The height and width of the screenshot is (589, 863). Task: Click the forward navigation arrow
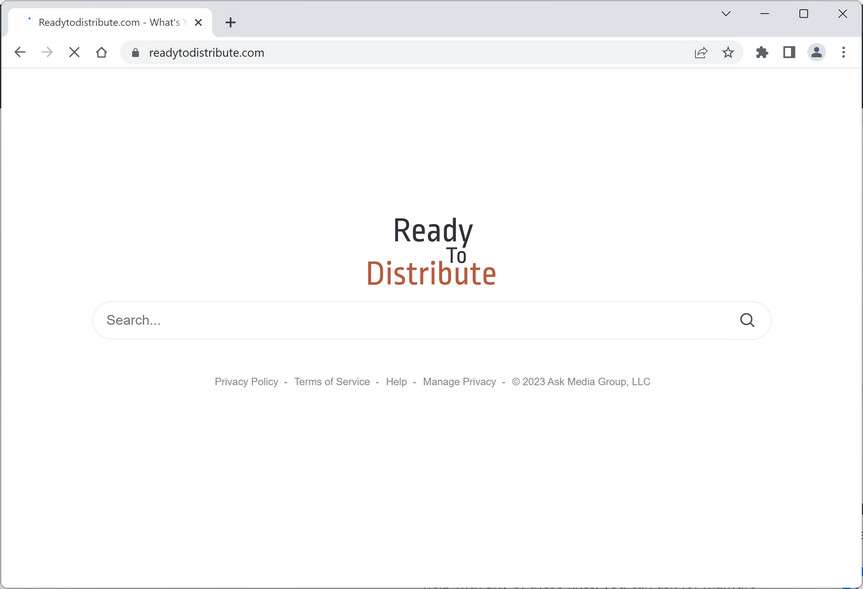pyautogui.click(x=47, y=52)
